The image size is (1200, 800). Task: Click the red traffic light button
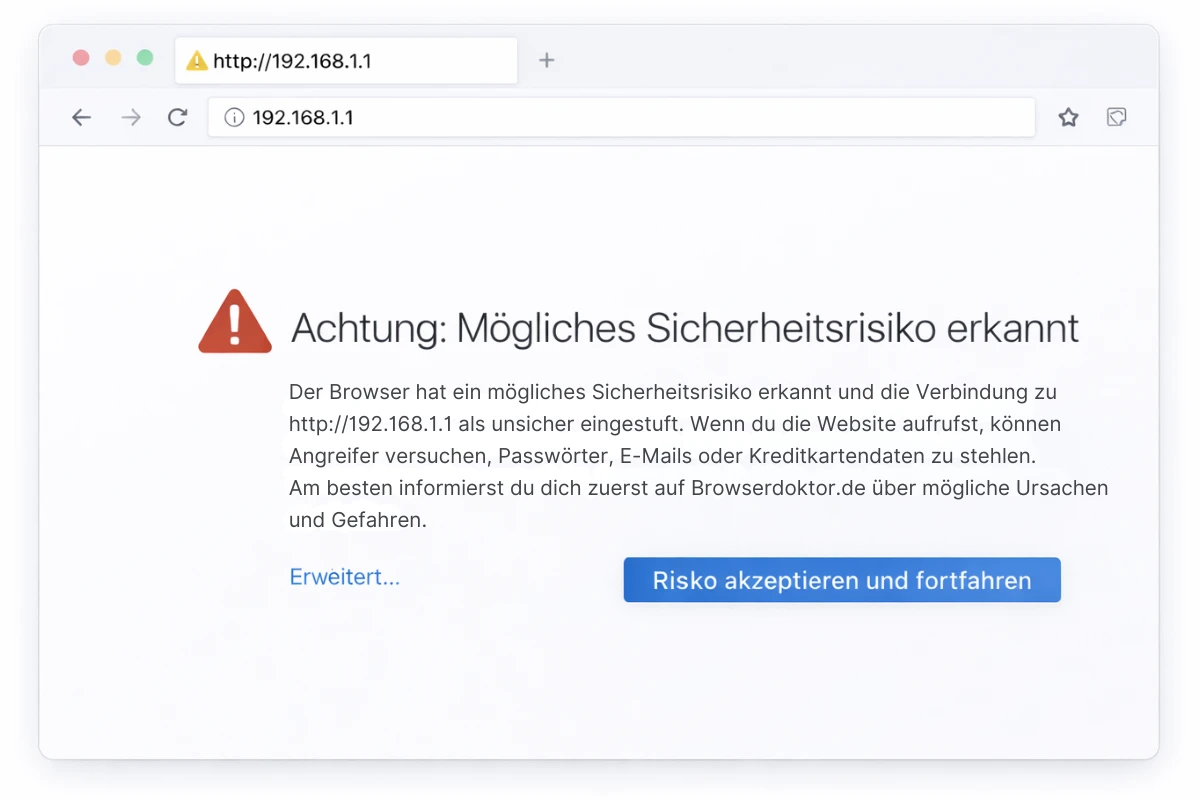tap(81, 58)
